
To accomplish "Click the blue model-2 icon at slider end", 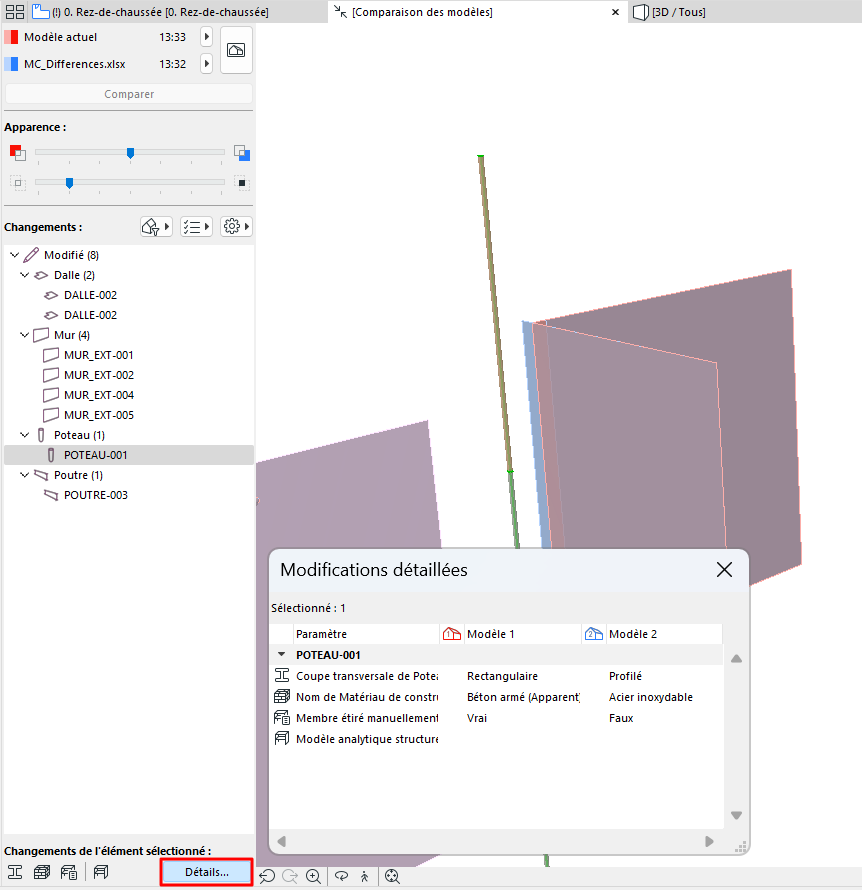I will pyautogui.click(x=242, y=153).
